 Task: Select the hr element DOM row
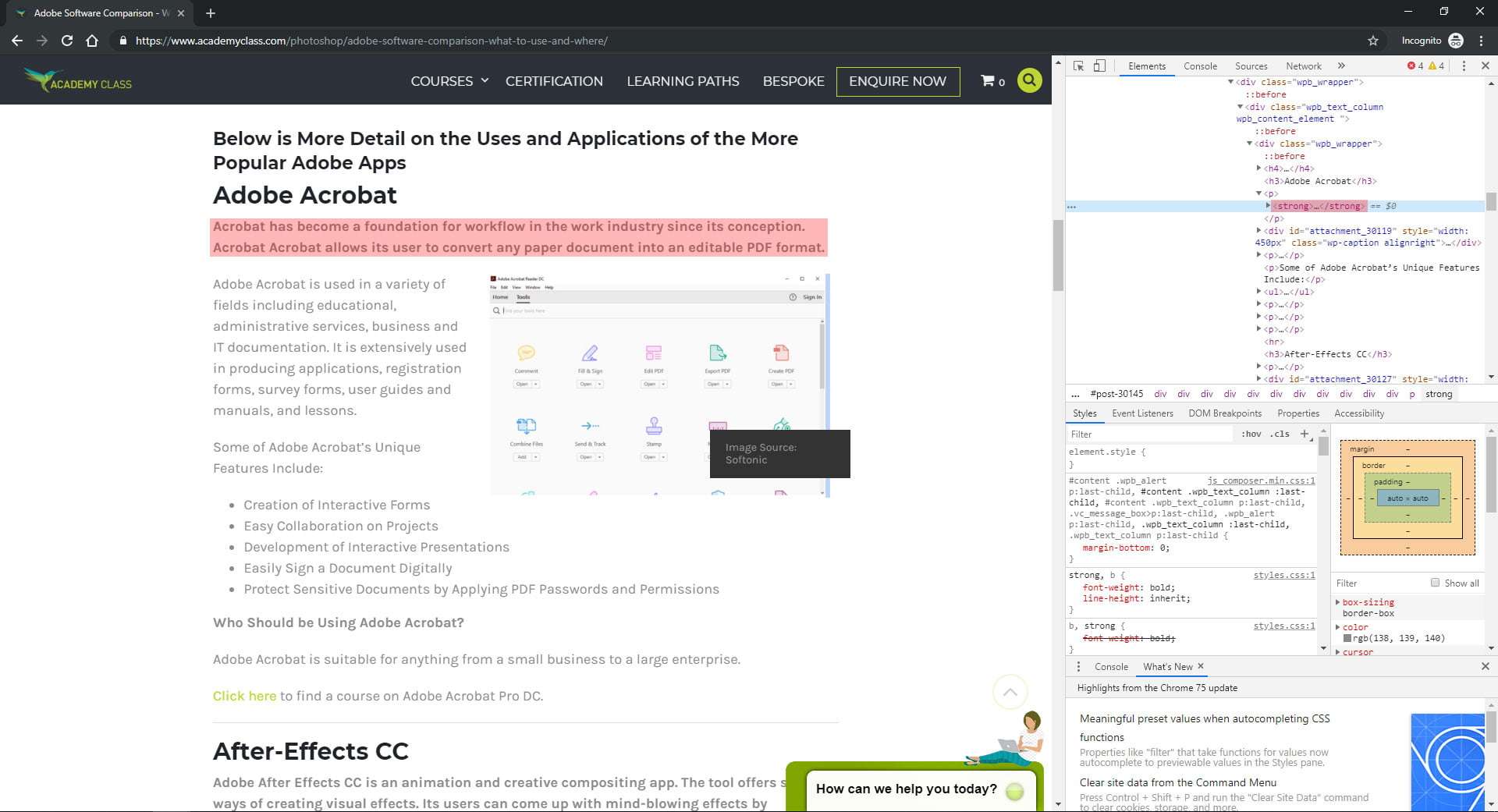[1273, 342]
